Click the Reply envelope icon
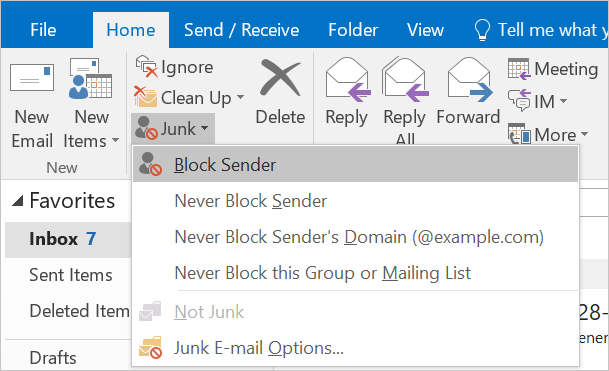The image size is (609, 371). click(x=348, y=80)
